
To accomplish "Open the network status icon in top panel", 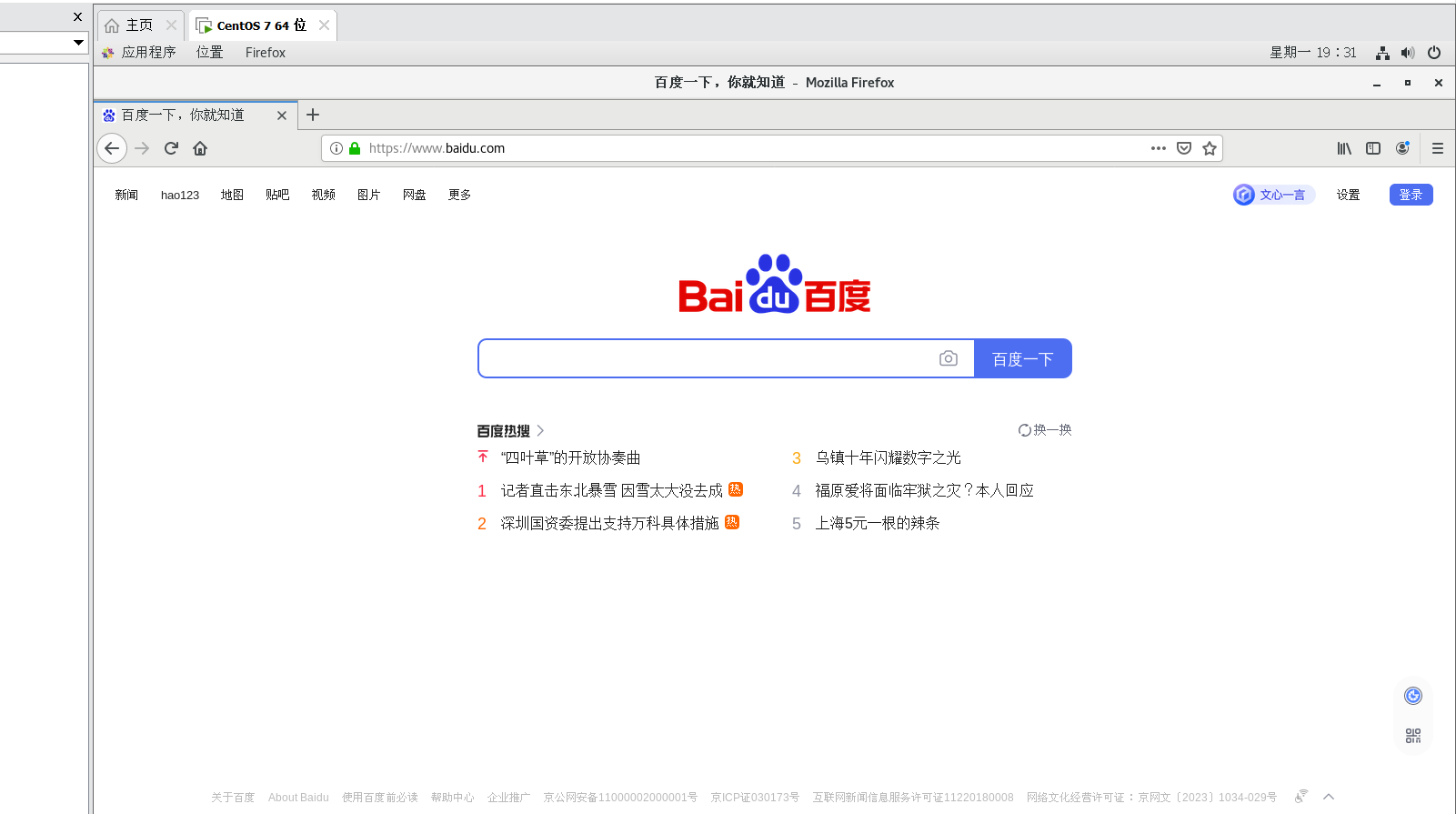I will pyautogui.click(x=1382, y=53).
